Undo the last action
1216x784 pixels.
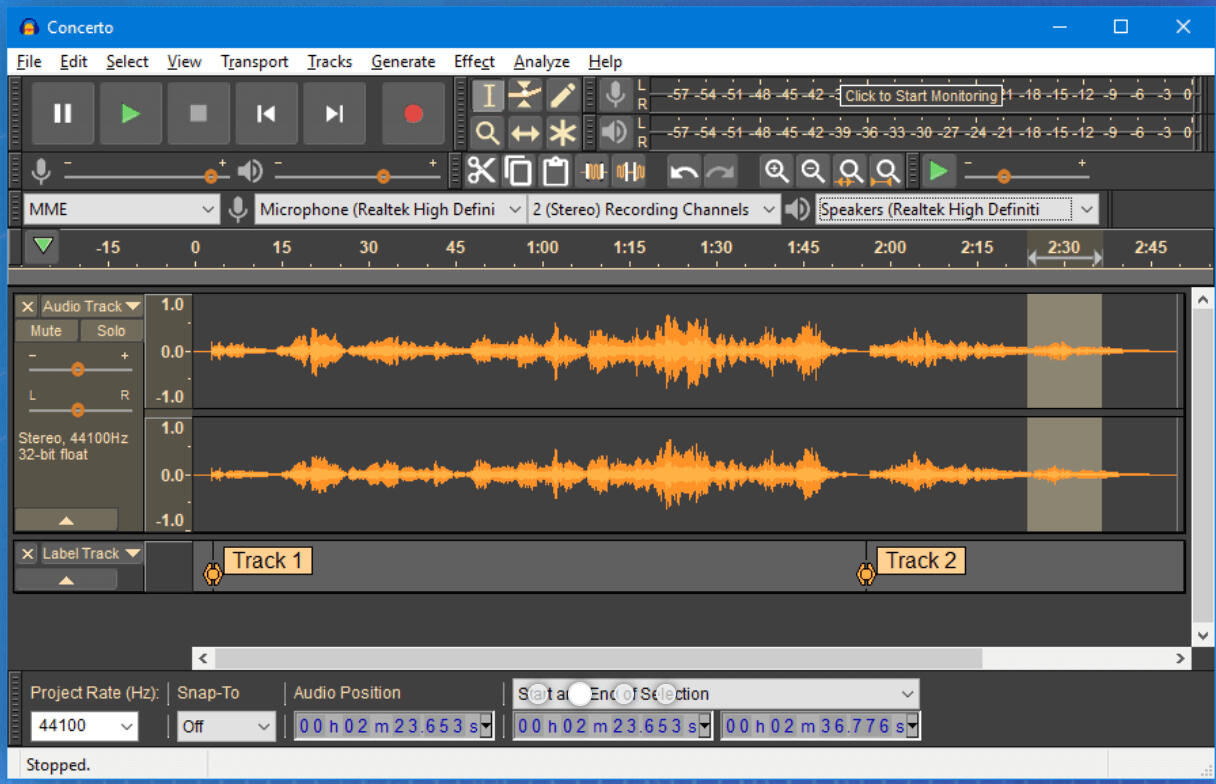tap(684, 171)
